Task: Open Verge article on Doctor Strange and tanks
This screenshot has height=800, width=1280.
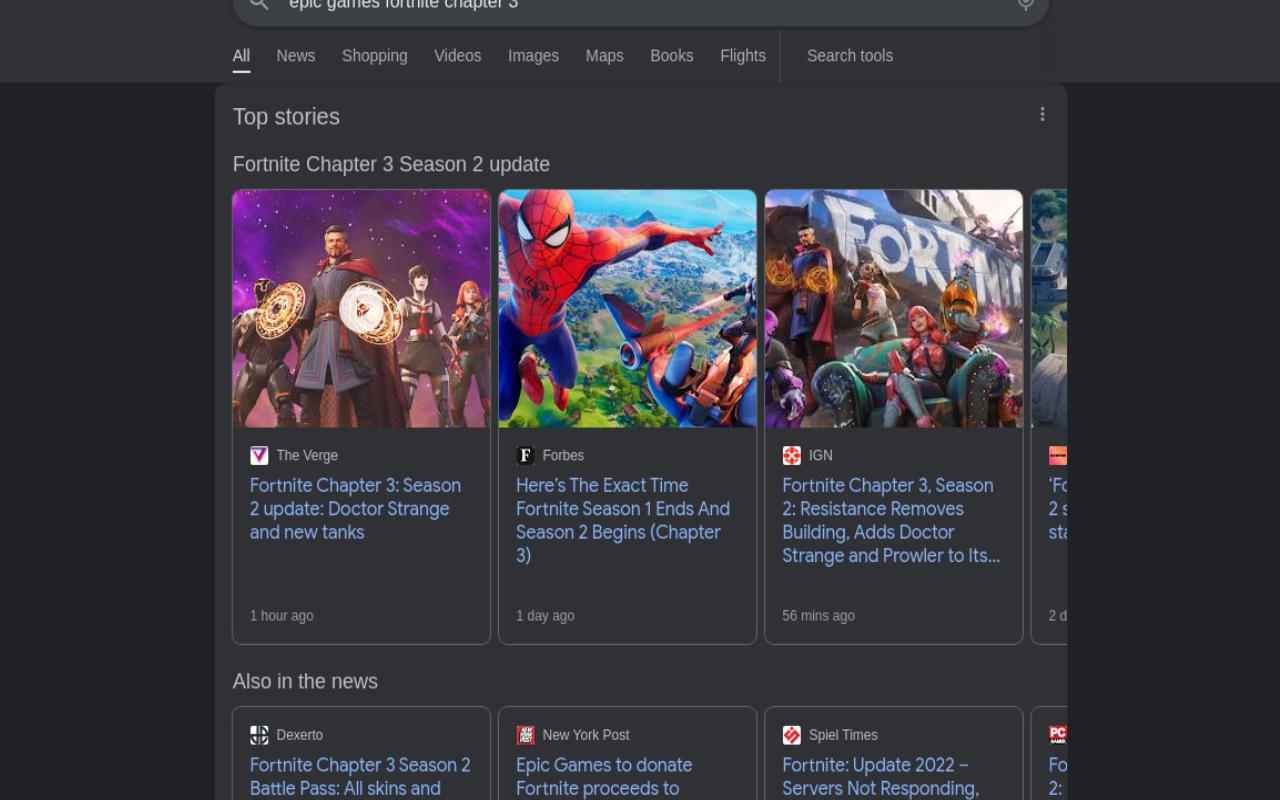Action: (355, 508)
